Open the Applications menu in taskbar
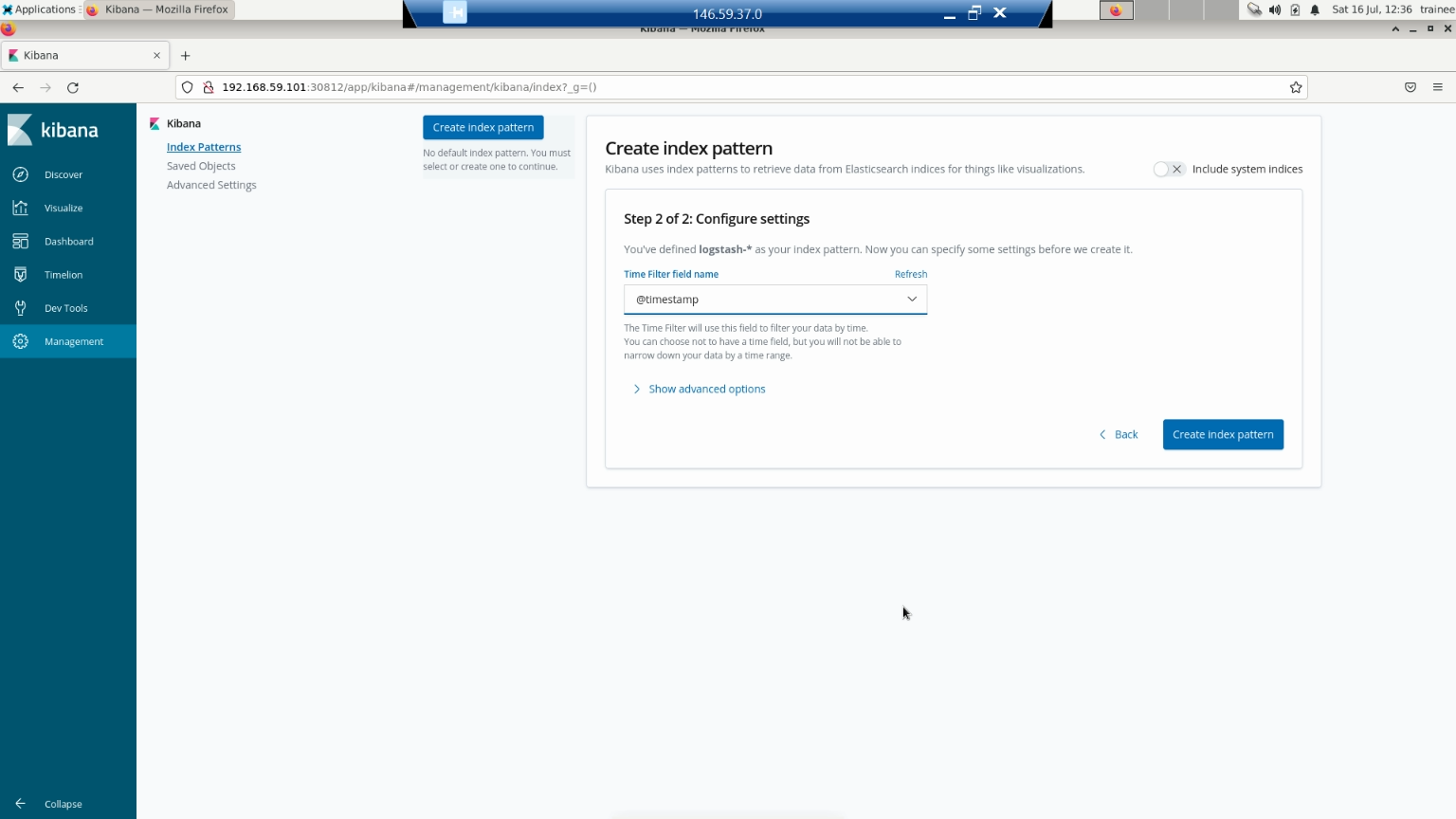 pos(39,9)
